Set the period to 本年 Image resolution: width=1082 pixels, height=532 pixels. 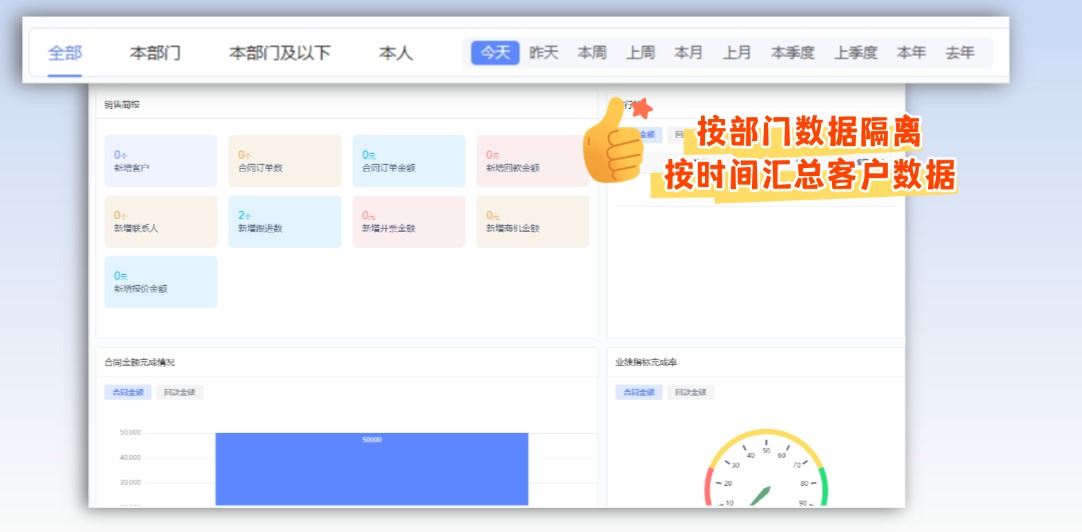(x=912, y=52)
